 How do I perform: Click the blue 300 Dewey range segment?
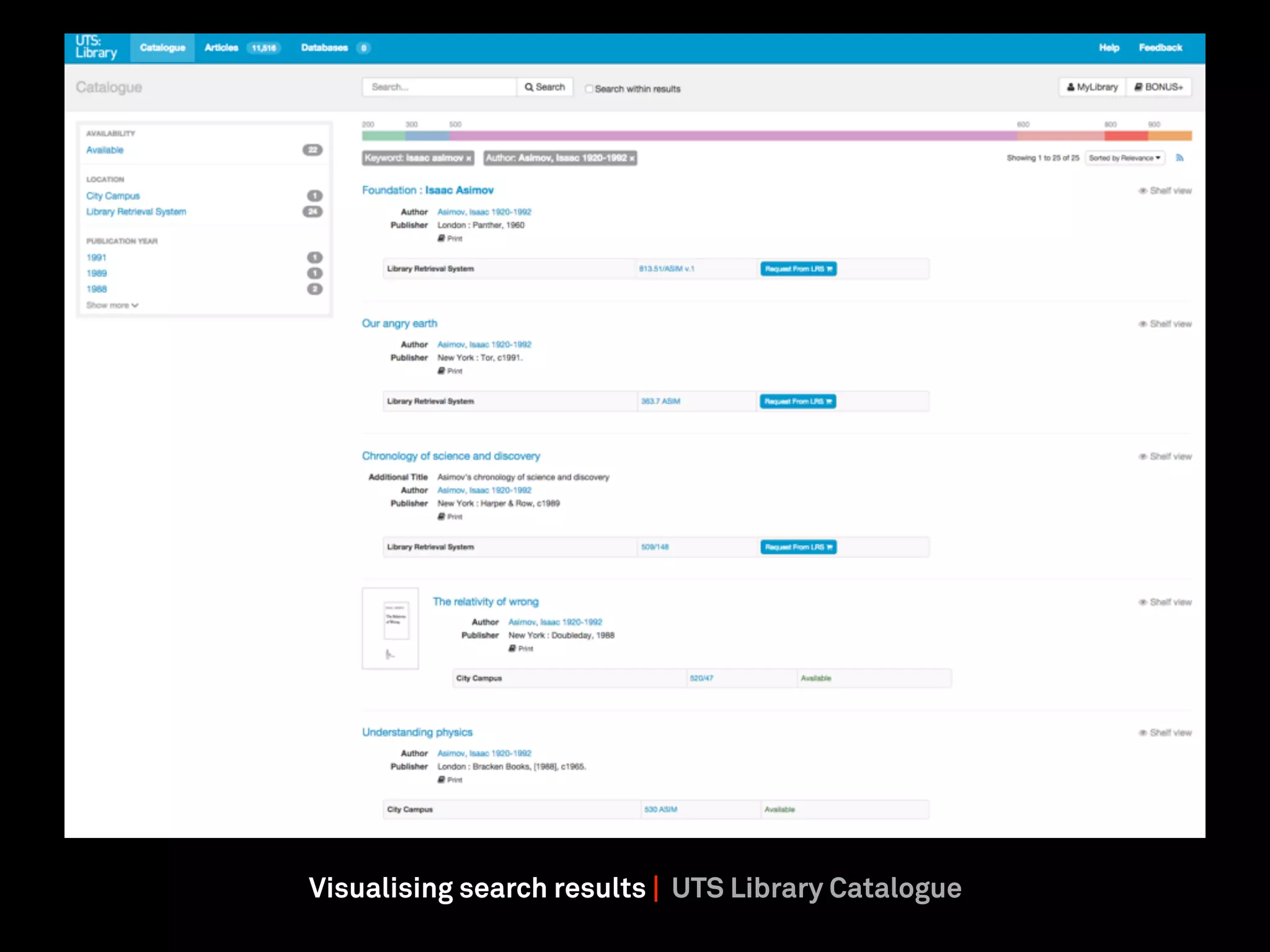[x=427, y=136]
